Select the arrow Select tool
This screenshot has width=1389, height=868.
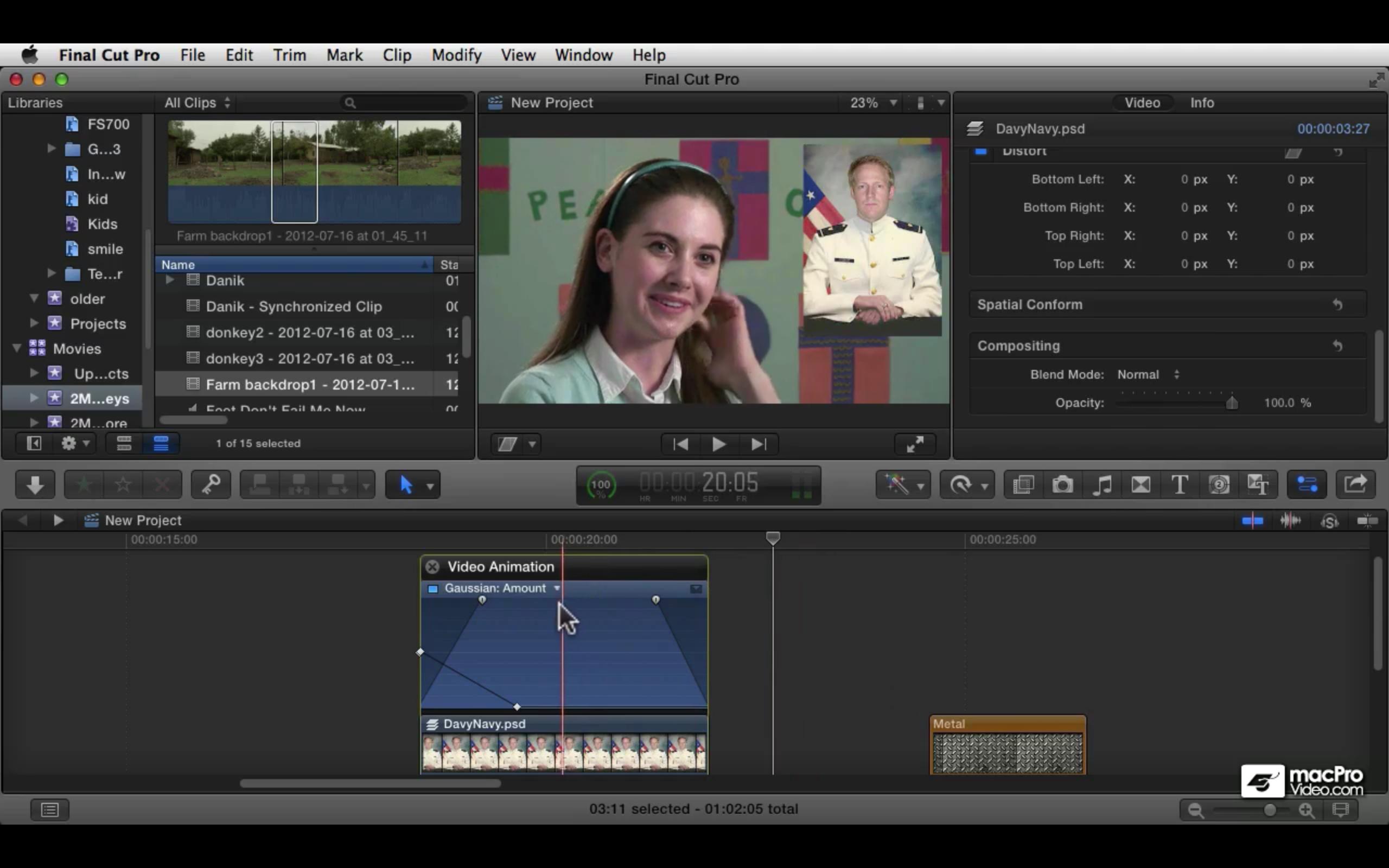pyautogui.click(x=406, y=485)
